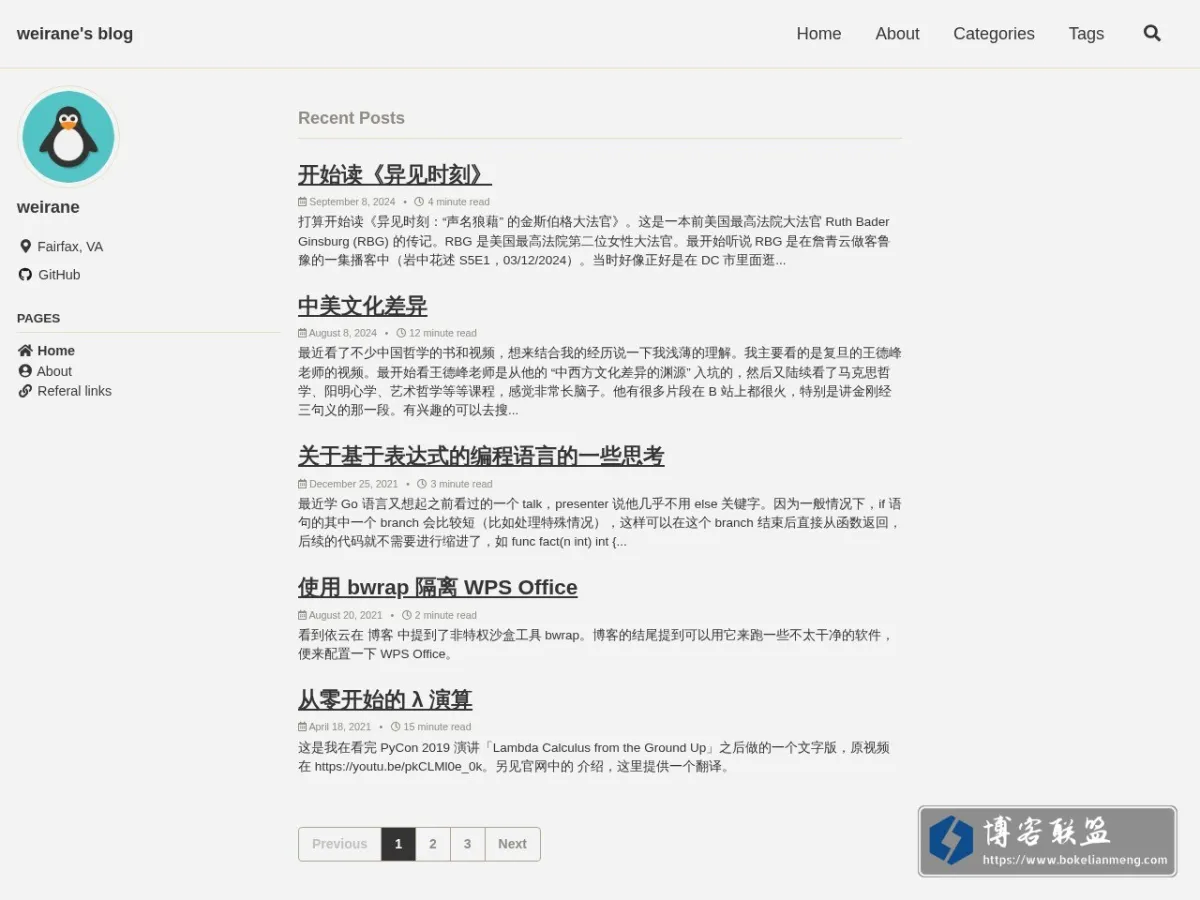This screenshot has height=900, width=1200.
Task: Open About in the top navigation
Action: (897, 33)
